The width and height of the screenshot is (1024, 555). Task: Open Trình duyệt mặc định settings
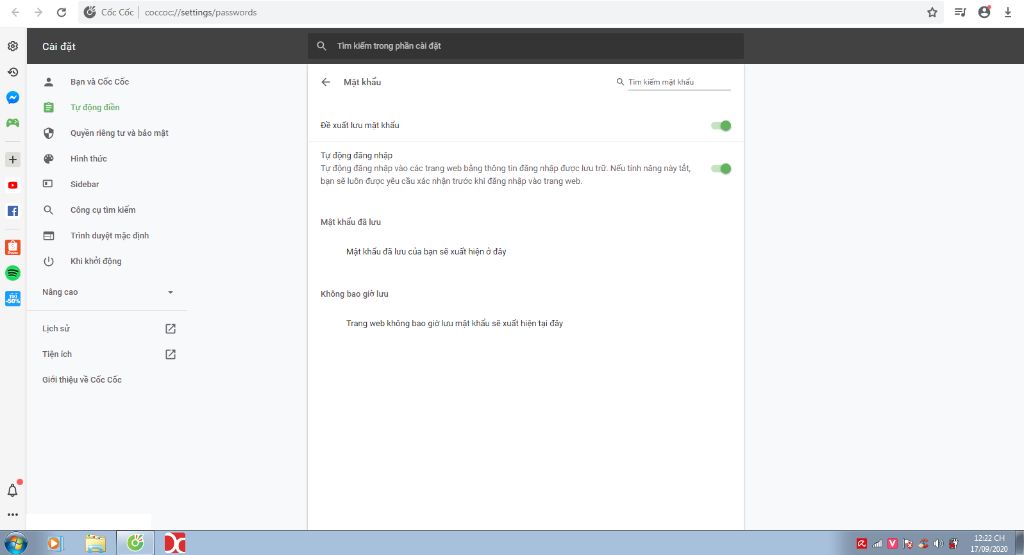pos(108,235)
